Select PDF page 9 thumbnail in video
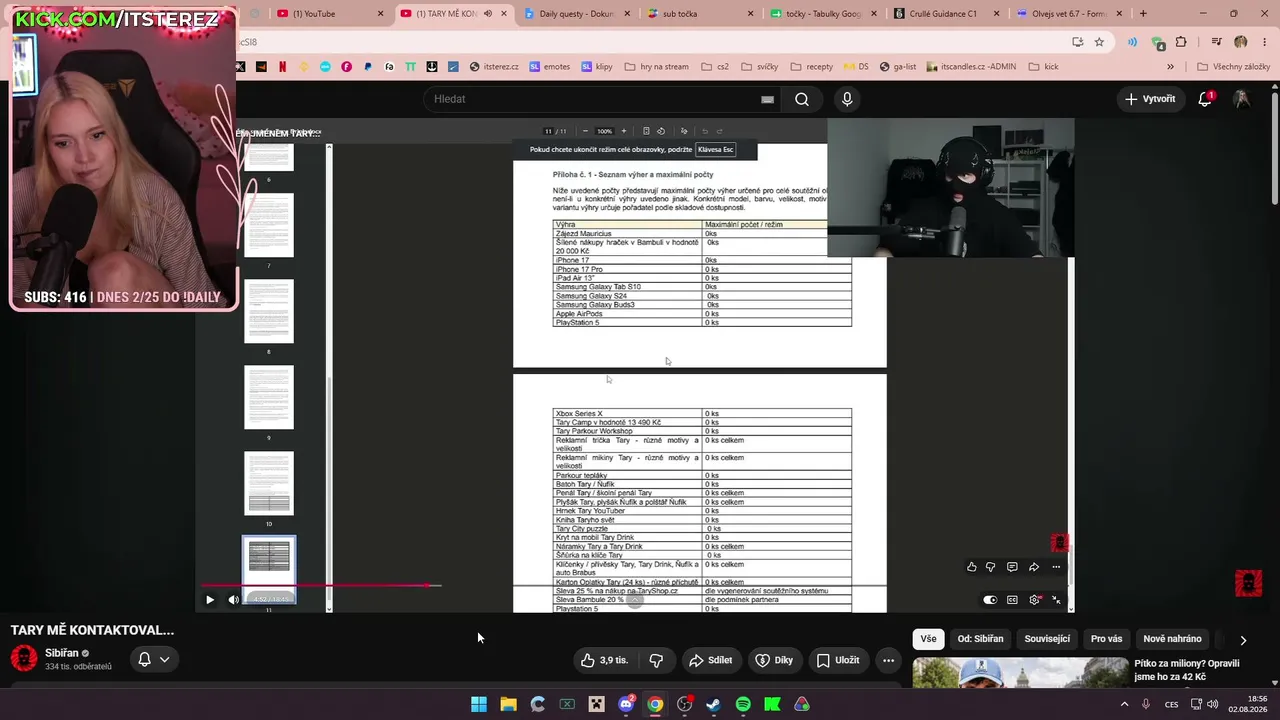1280x720 pixels. (269, 397)
